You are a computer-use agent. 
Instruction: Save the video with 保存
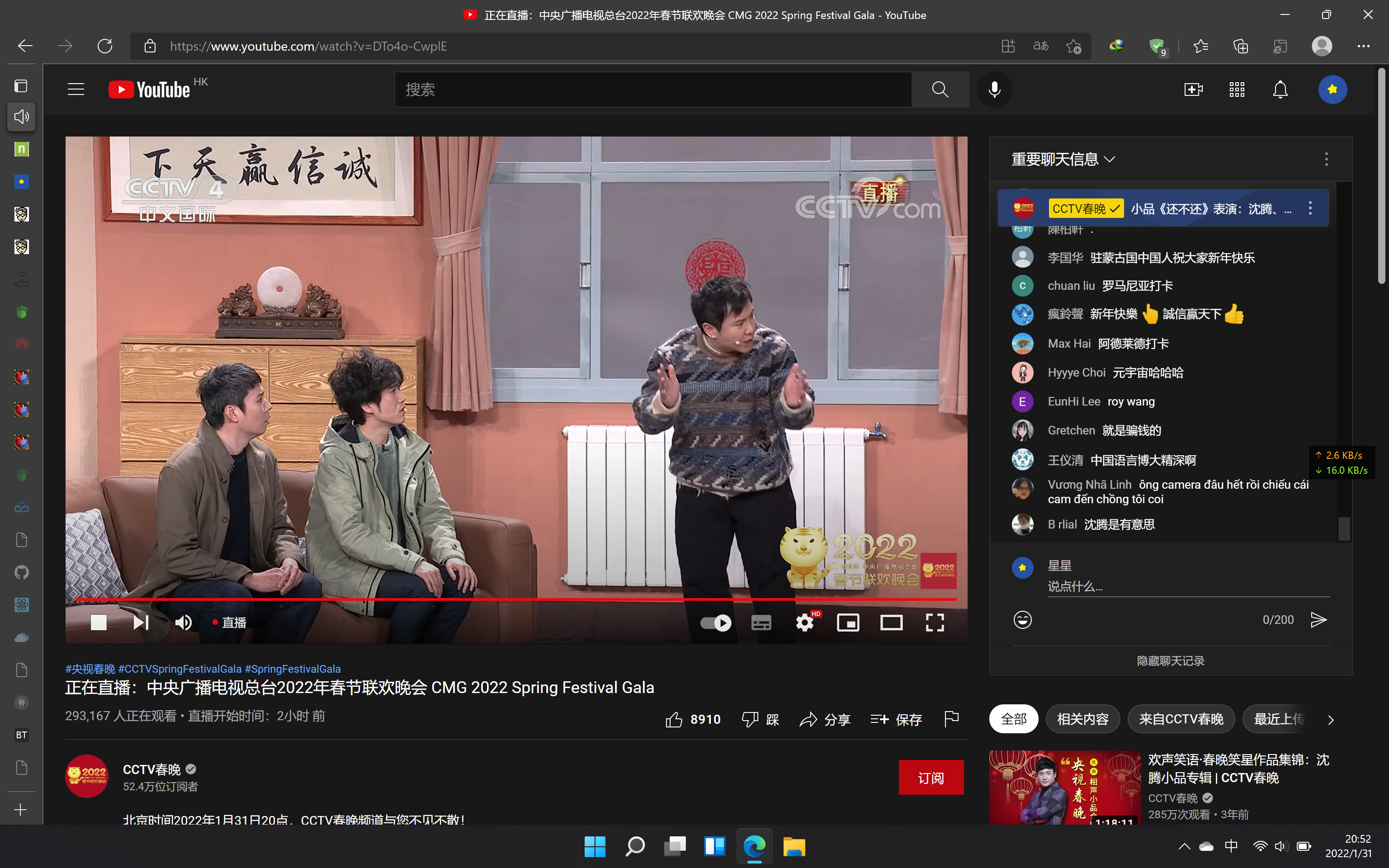(x=896, y=719)
